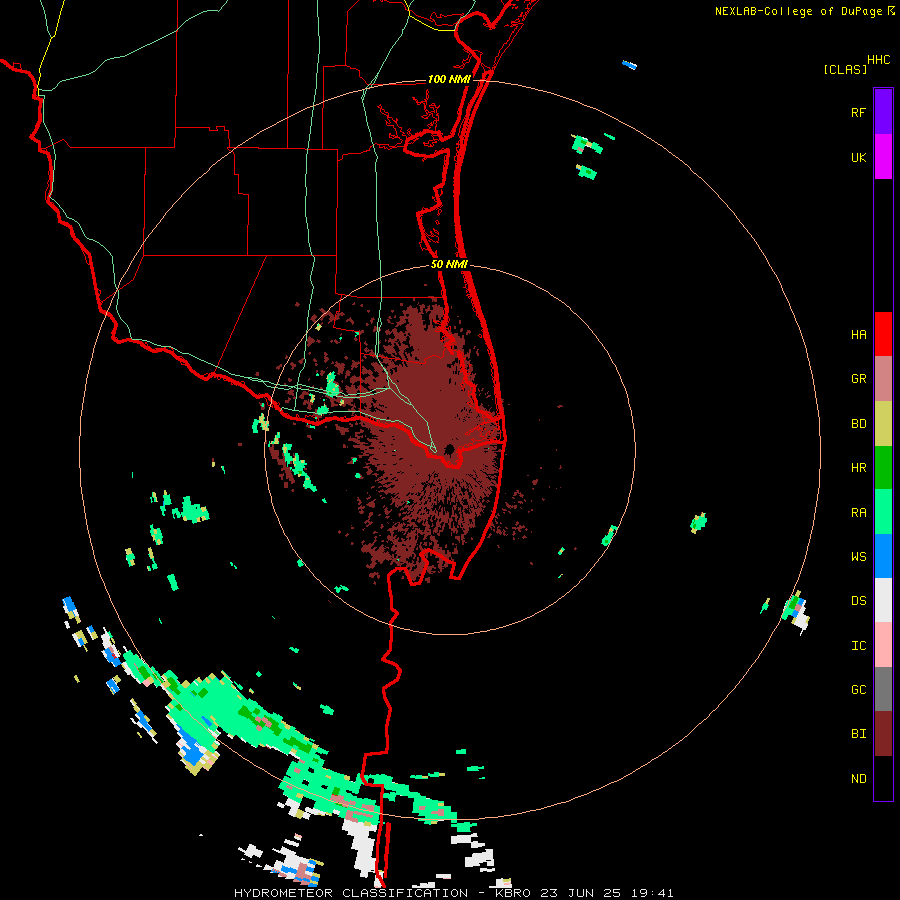The width and height of the screenshot is (900, 900).
Task: Click the BD yellow legend swatch
Action: pyautogui.click(x=883, y=423)
